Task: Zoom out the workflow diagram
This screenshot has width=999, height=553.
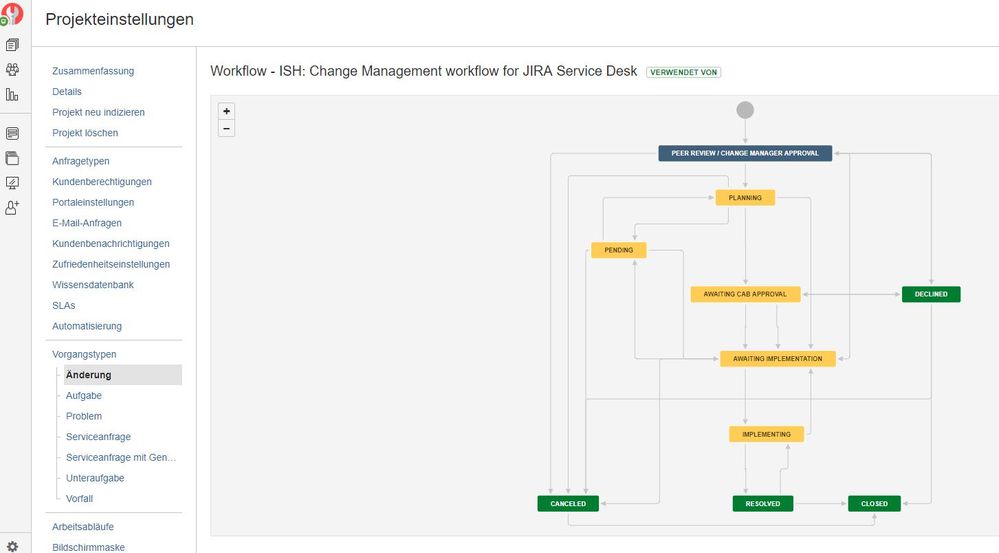Action: (x=226, y=128)
